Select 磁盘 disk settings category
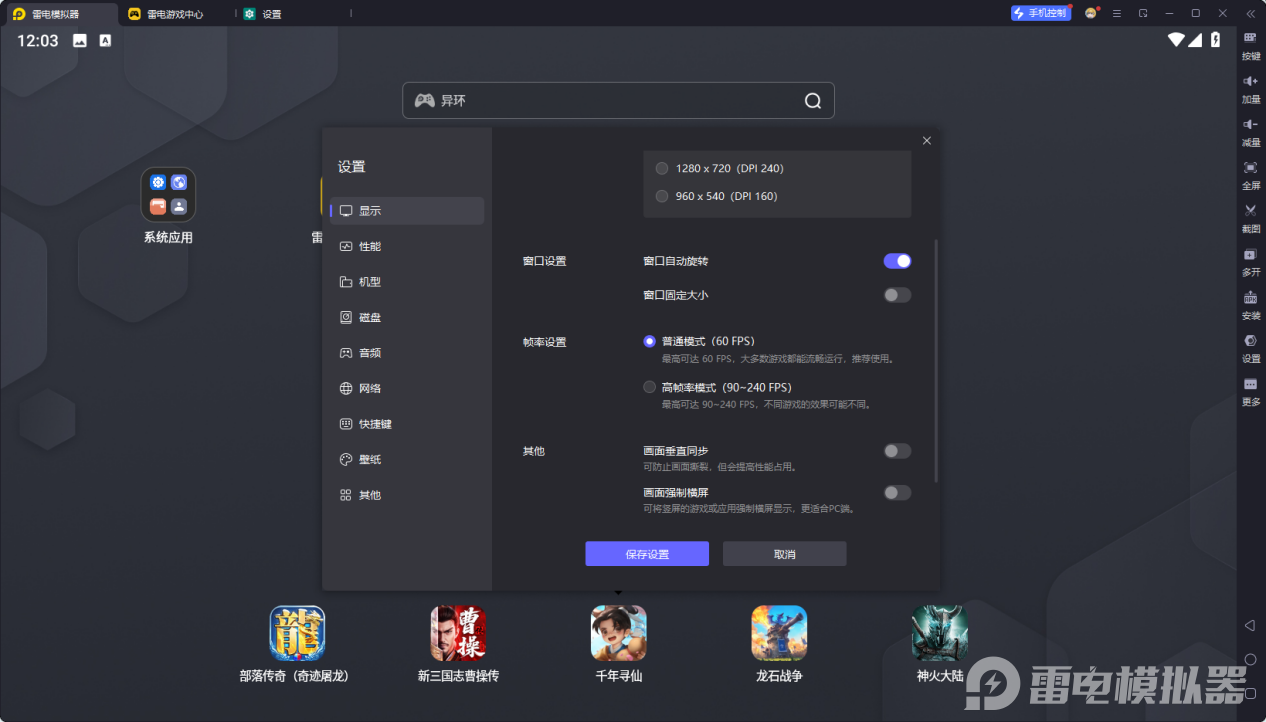The height and width of the screenshot is (722, 1266). coord(407,317)
